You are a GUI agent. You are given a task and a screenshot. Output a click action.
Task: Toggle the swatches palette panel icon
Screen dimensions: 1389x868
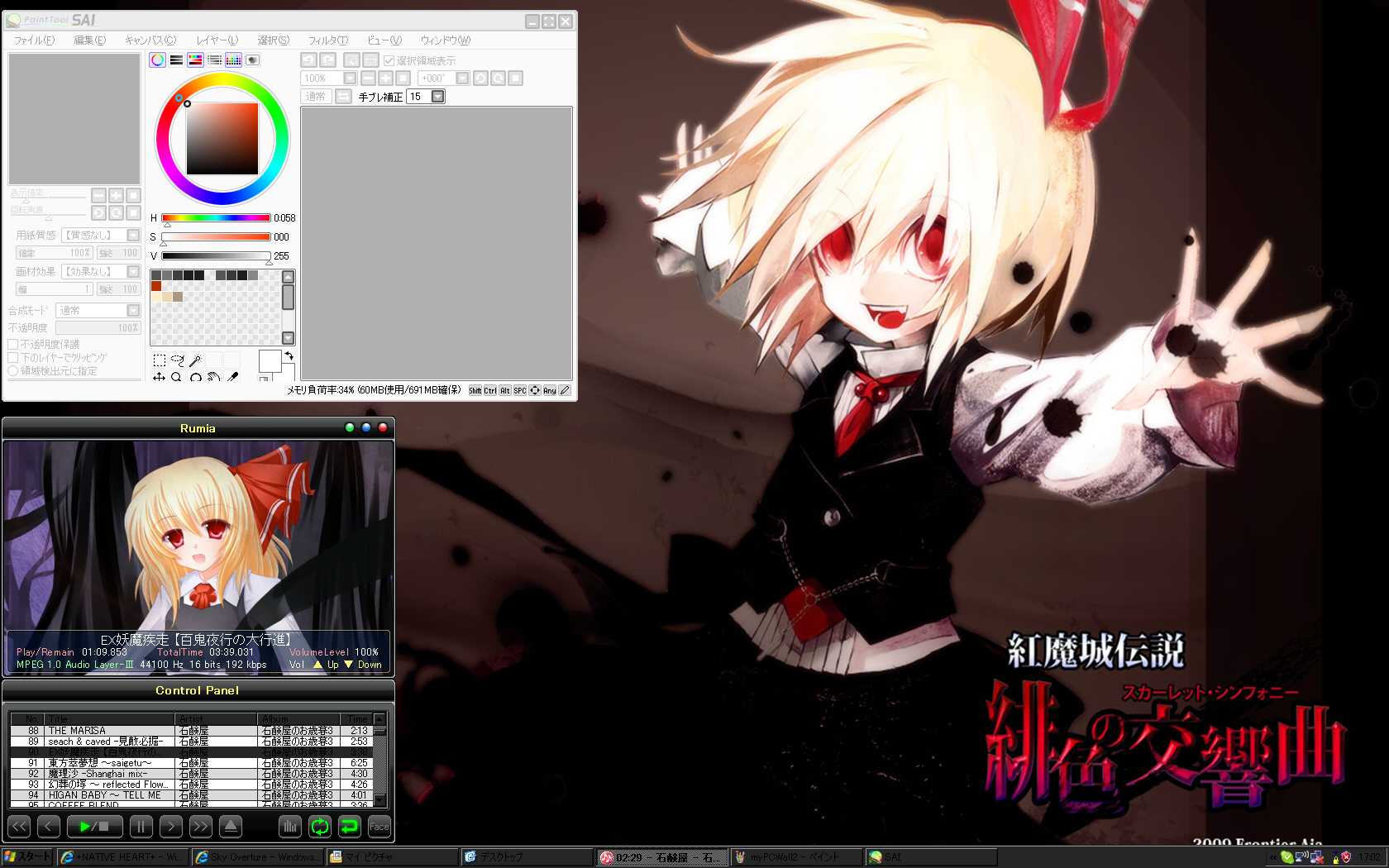coord(234,60)
